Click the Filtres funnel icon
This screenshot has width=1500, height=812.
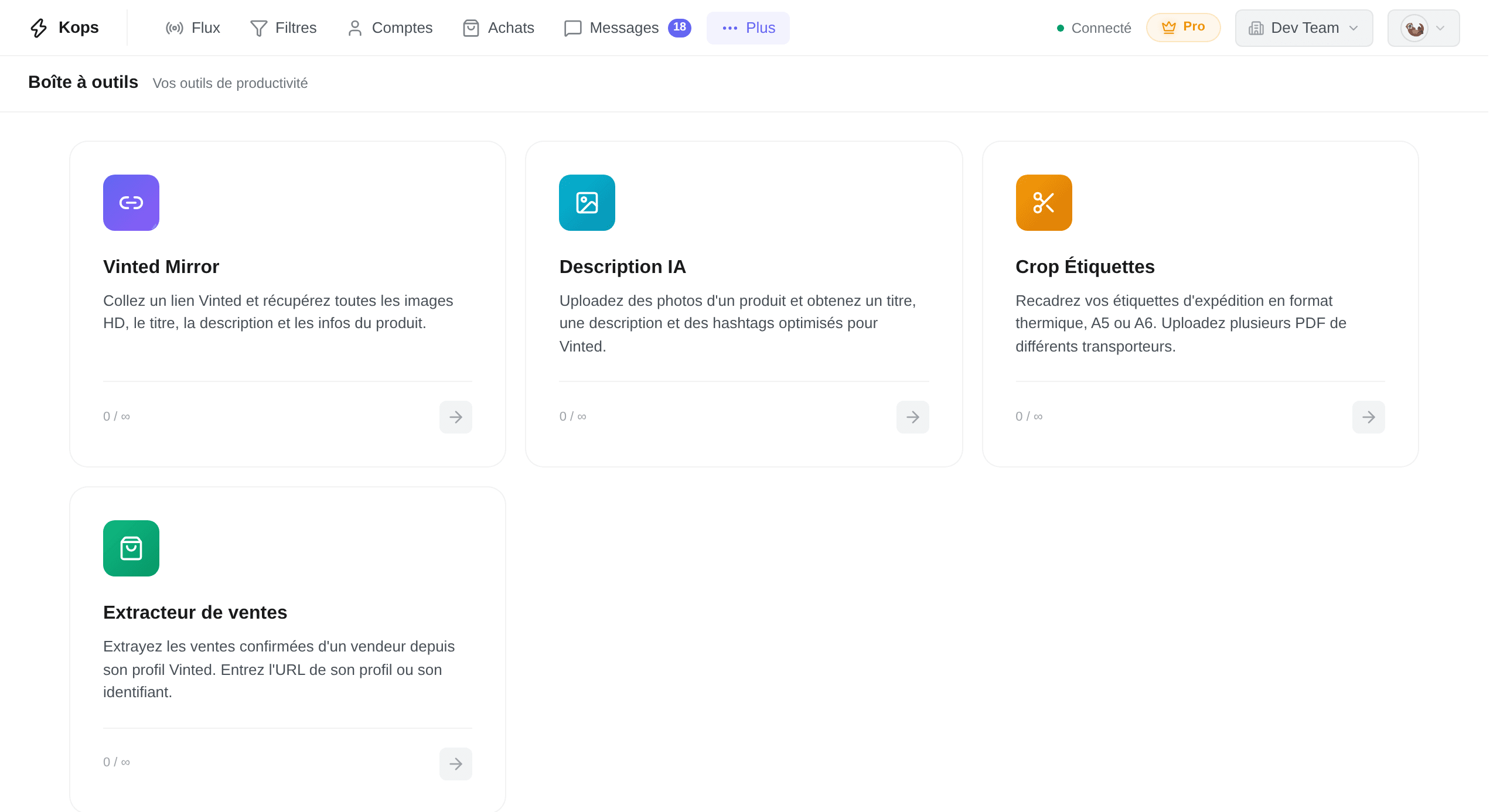pyautogui.click(x=259, y=28)
